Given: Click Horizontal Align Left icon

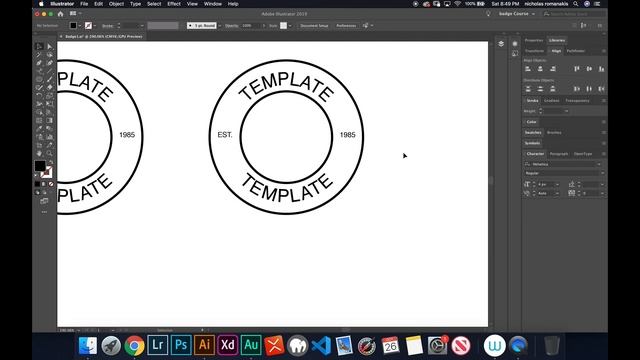Looking at the screenshot, I should [x=528, y=69].
